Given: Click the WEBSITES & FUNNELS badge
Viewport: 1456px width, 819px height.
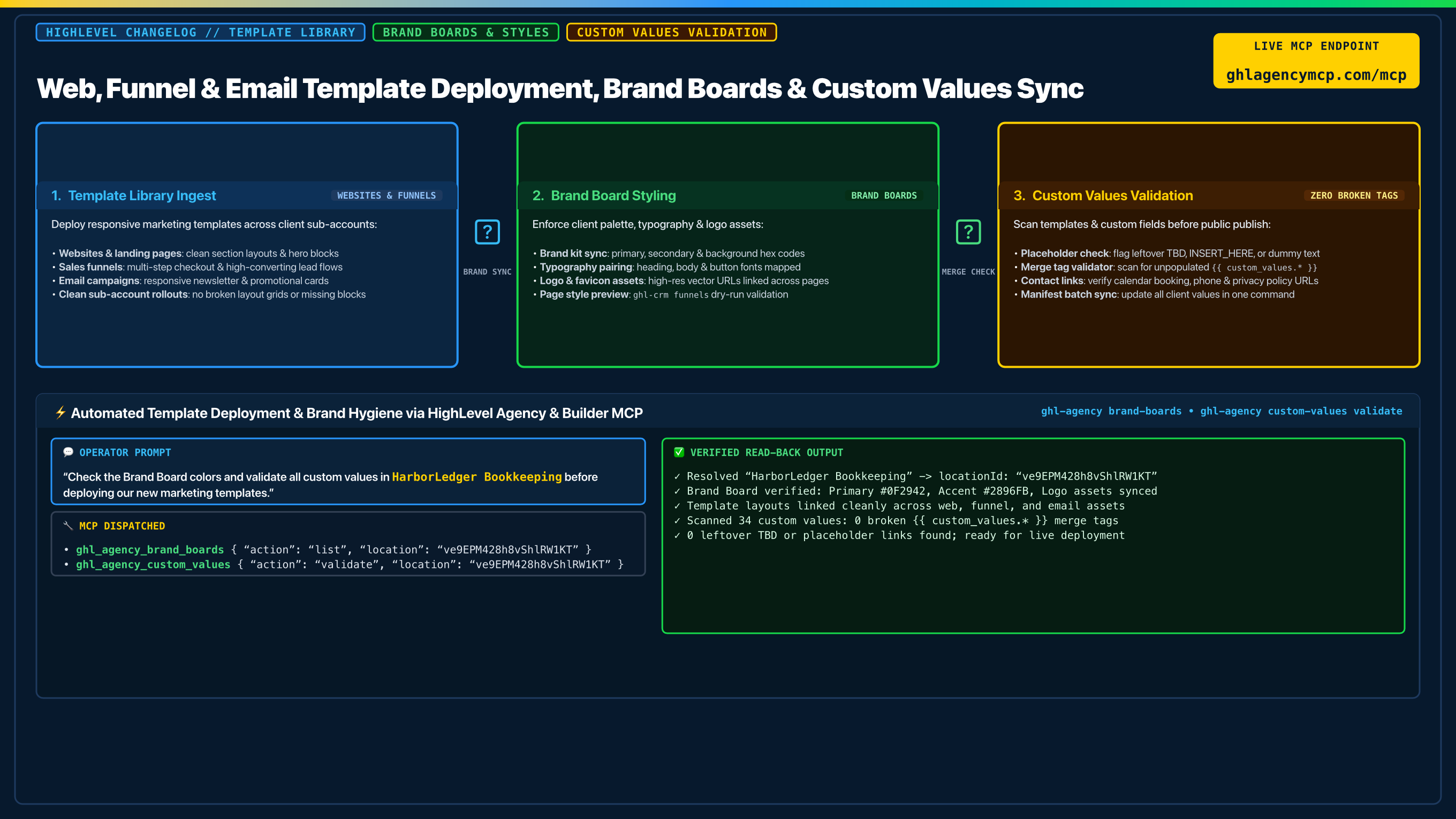Looking at the screenshot, I should click(386, 195).
